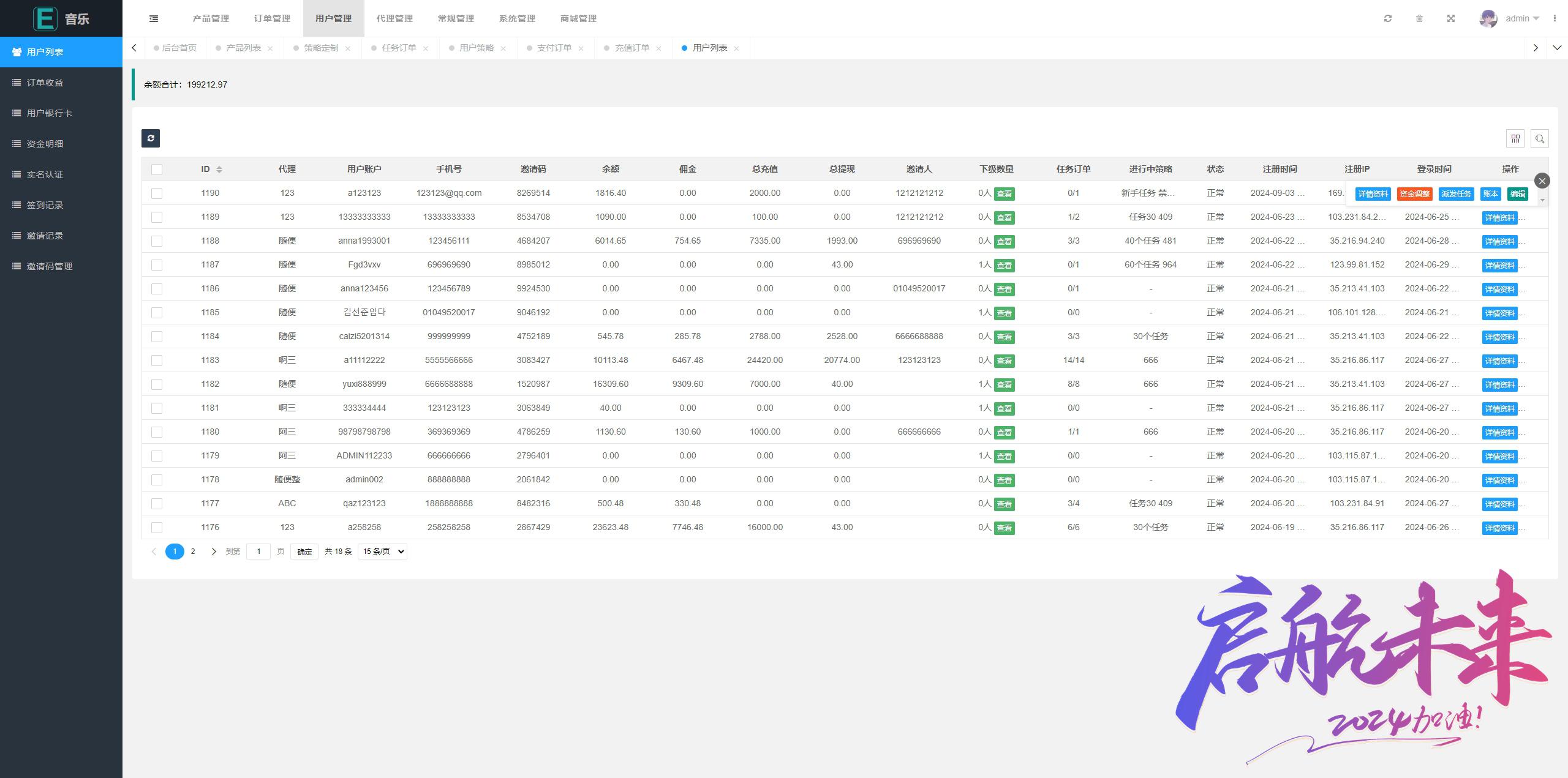Go to page 2 in pagination
The height and width of the screenshot is (778, 1568).
[x=193, y=552]
